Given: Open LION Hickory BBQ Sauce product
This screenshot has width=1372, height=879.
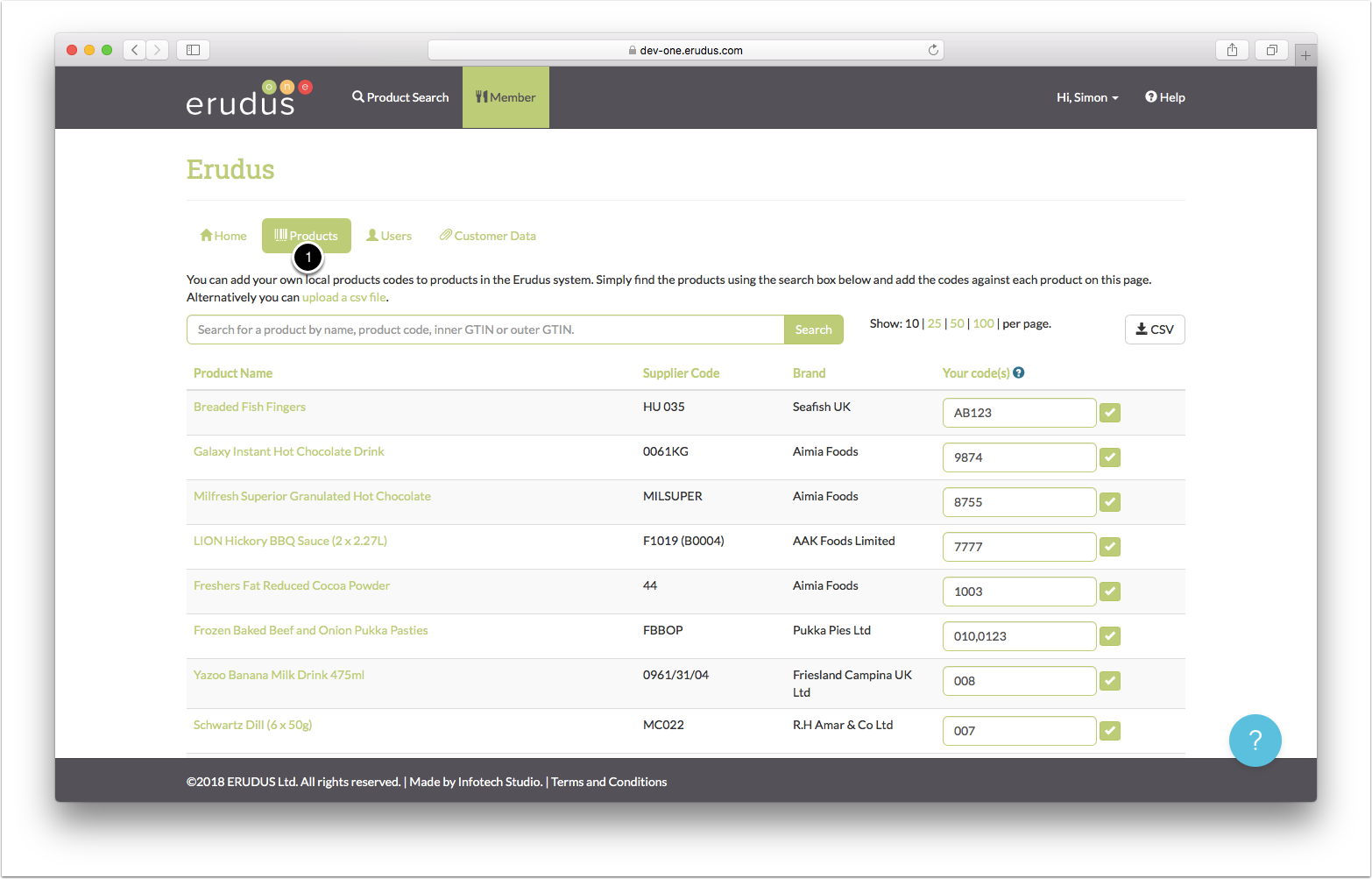Looking at the screenshot, I should [290, 541].
